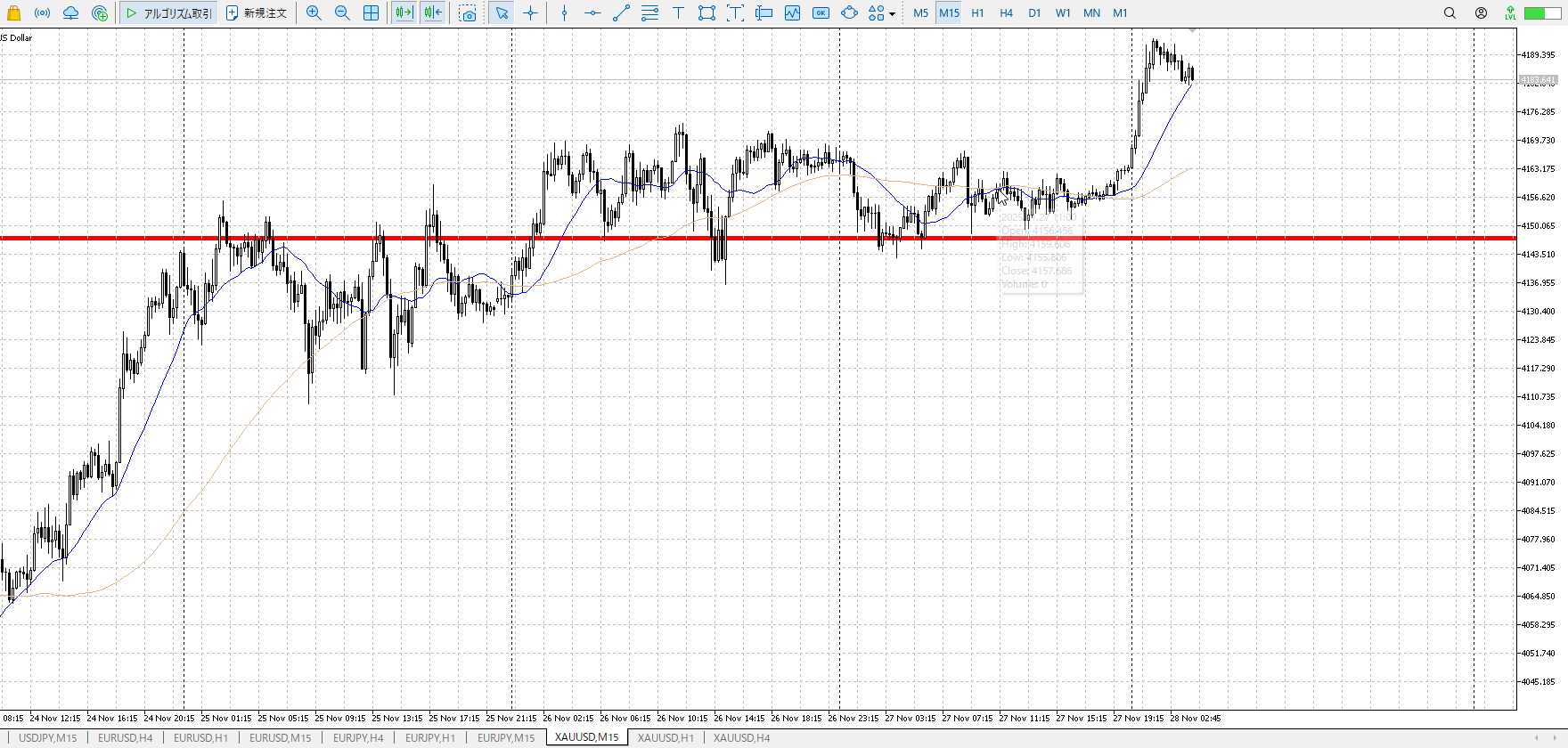Image resolution: width=1568 pixels, height=748 pixels.
Task: Toggle chart shift from right edge
Action: [x=433, y=13]
